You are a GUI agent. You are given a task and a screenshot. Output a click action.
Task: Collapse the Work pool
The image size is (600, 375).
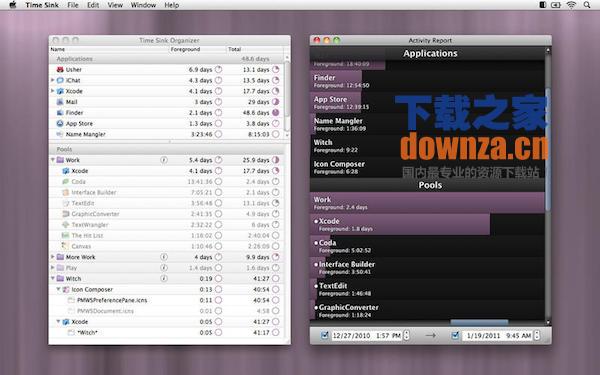click(x=52, y=160)
